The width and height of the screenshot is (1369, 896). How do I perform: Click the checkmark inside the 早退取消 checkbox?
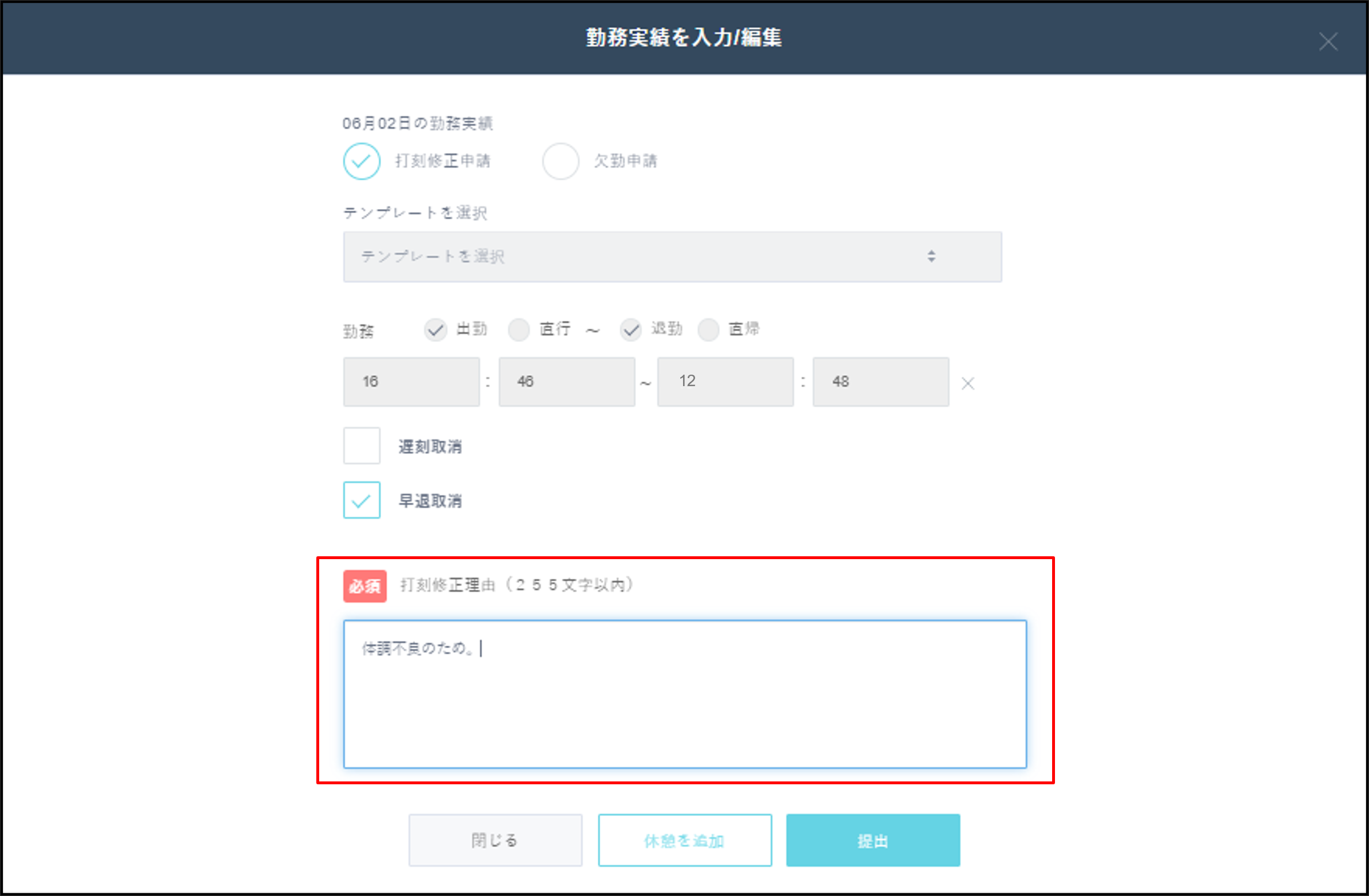[x=361, y=500]
